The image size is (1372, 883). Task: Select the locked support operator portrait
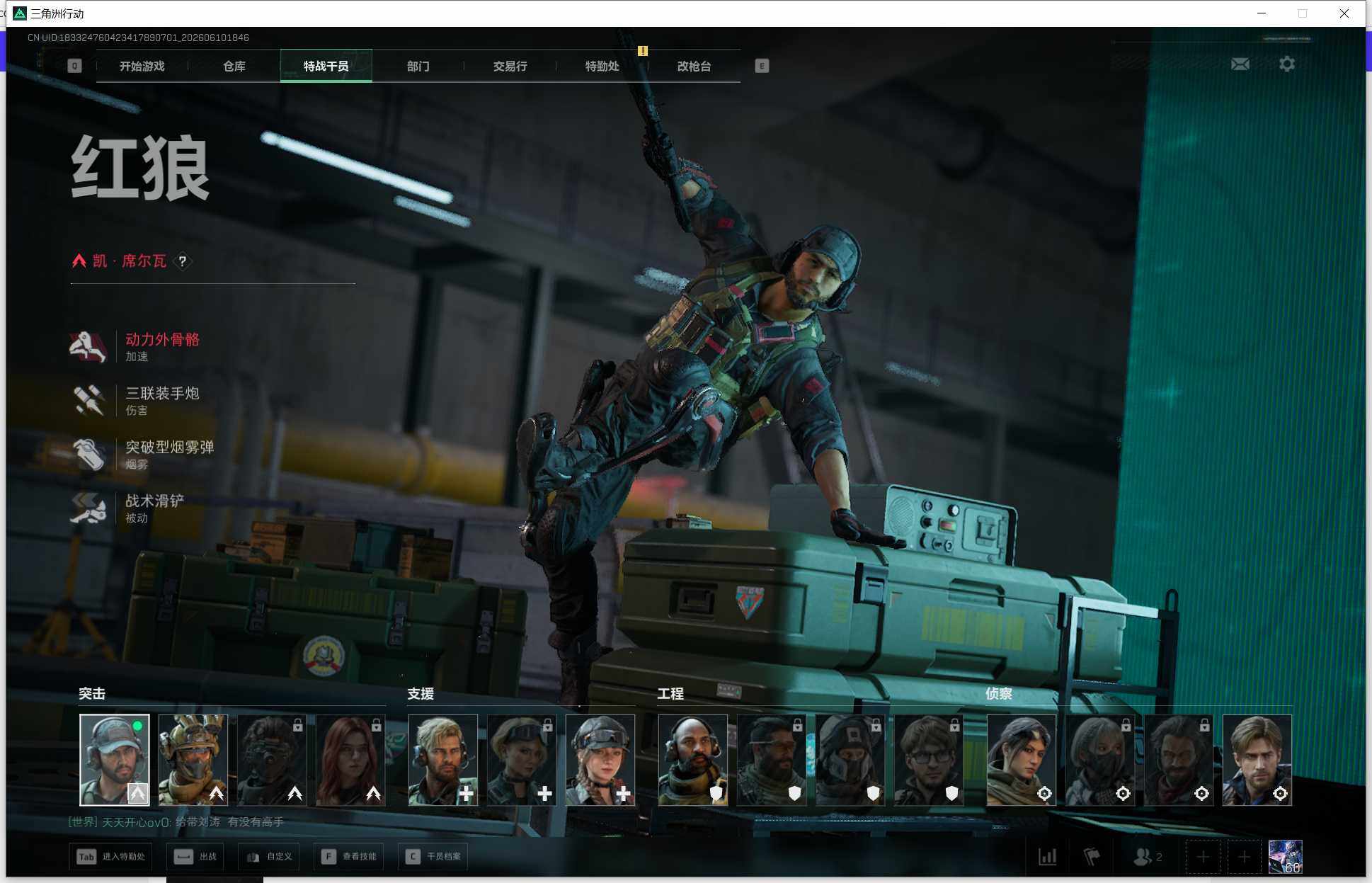tap(522, 760)
